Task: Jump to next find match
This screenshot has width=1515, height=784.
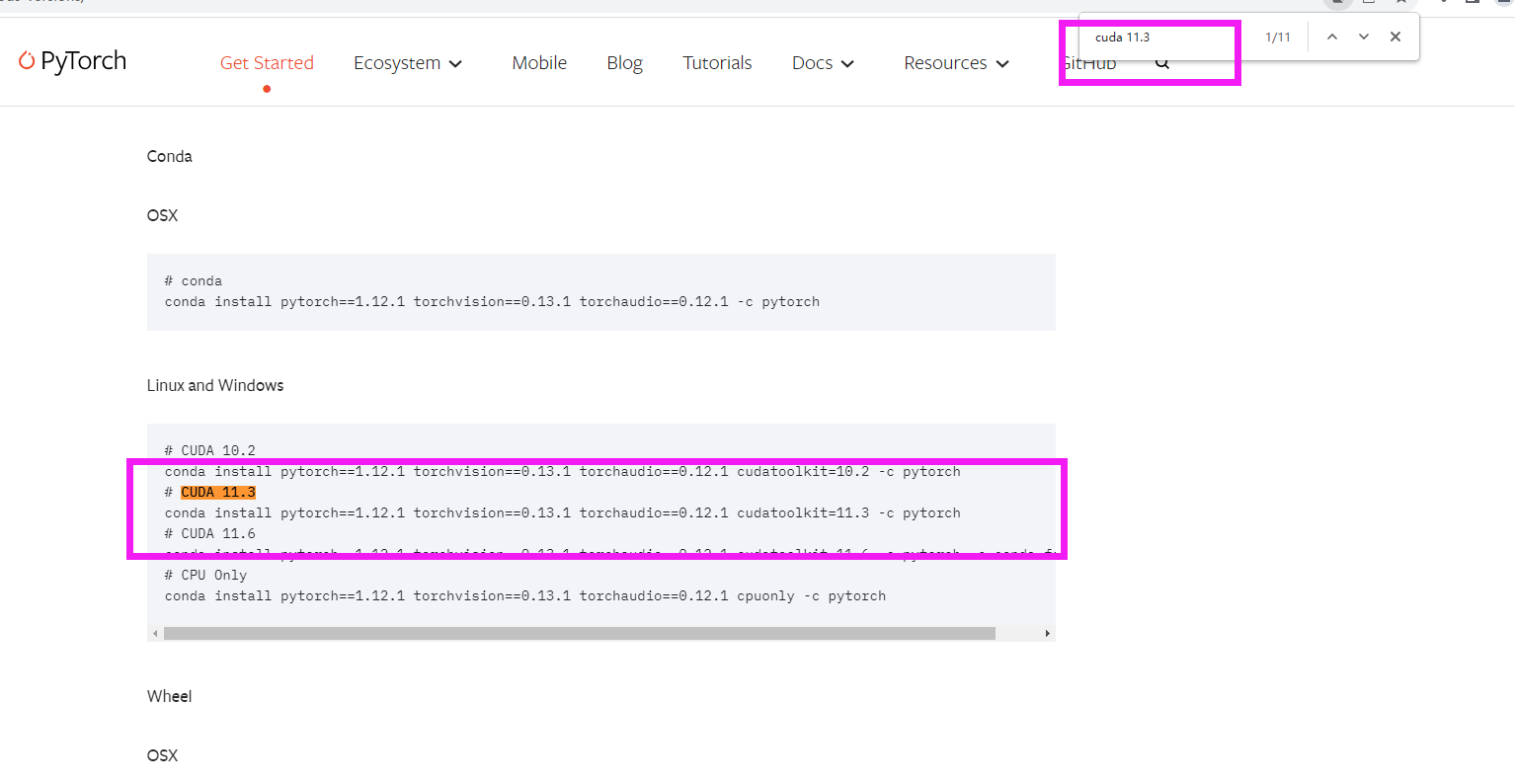Action: coord(1364,37)
